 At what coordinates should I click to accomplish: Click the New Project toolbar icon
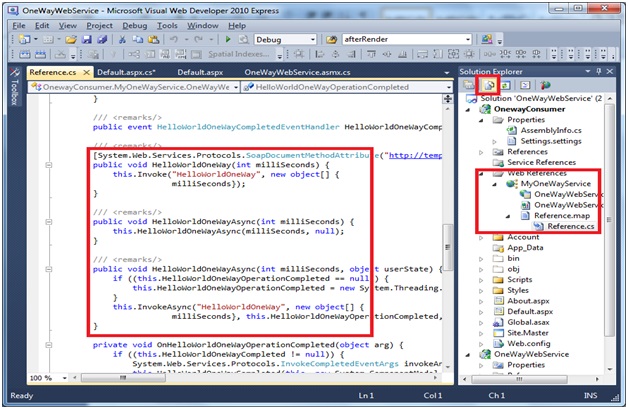pyautogui.click(x=25, y=39)
